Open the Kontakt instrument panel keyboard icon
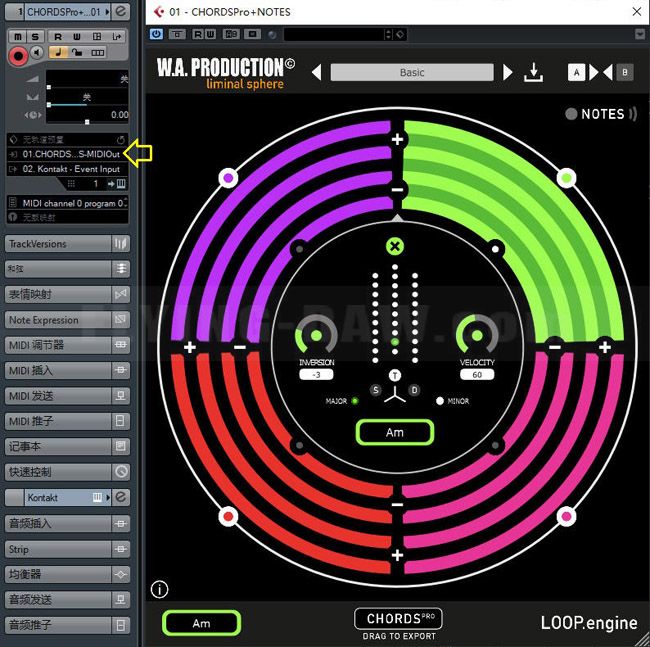This screenshot has height=647, width=650. (x=97, y=497)
